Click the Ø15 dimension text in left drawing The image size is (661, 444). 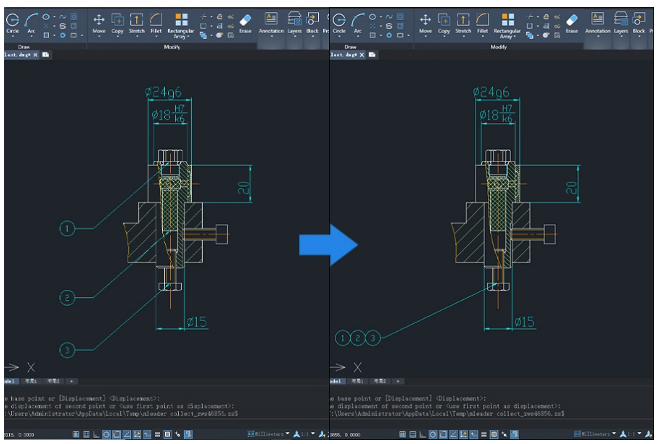click(x=196, y=322)
